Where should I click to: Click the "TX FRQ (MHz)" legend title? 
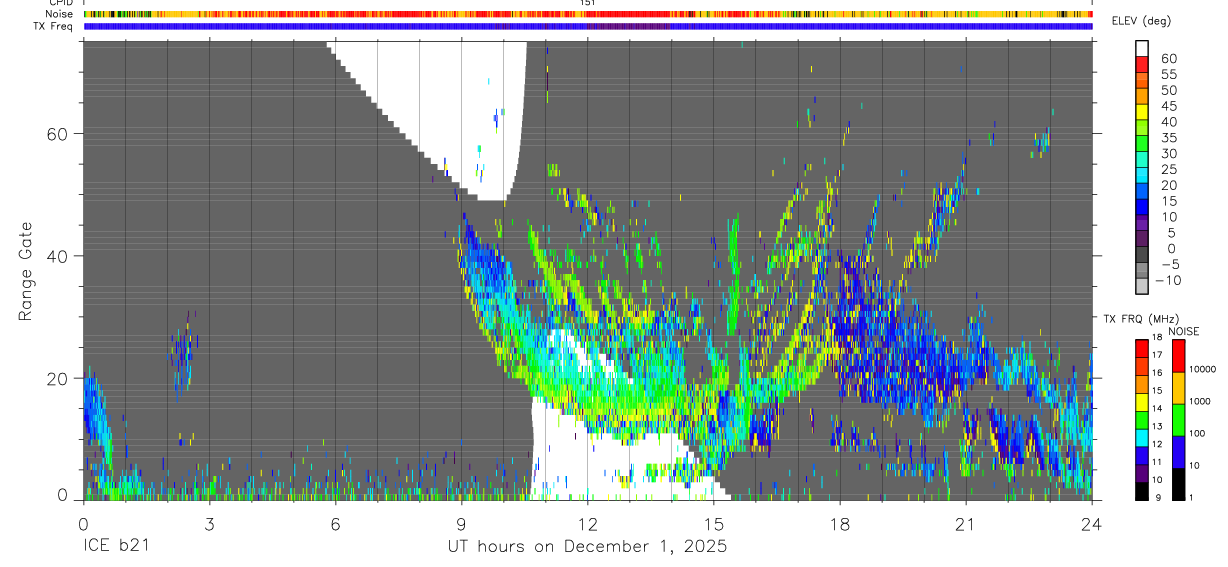[1141, 318]
